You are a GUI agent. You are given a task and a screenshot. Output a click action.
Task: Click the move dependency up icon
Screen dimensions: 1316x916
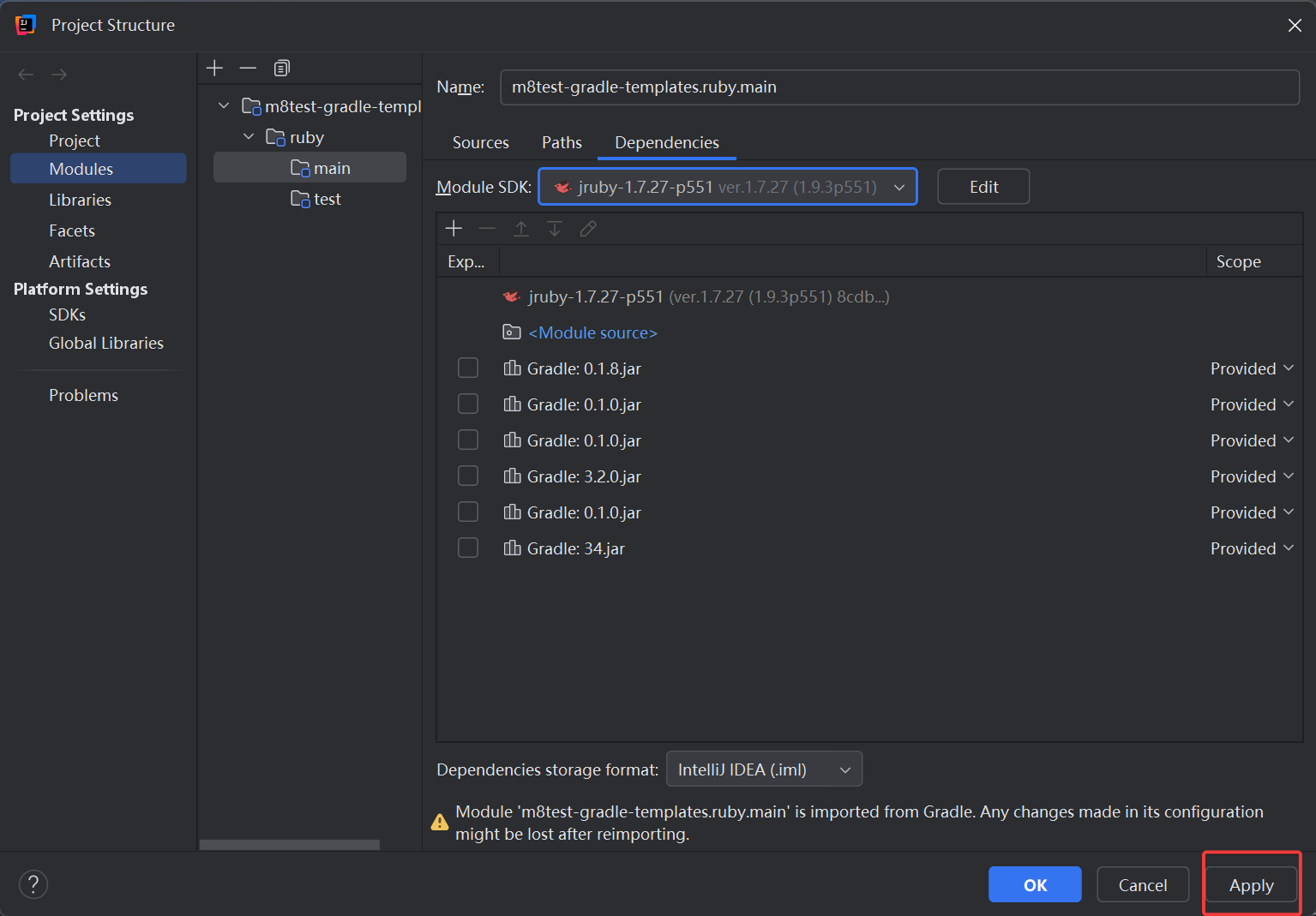pos(521,228)
